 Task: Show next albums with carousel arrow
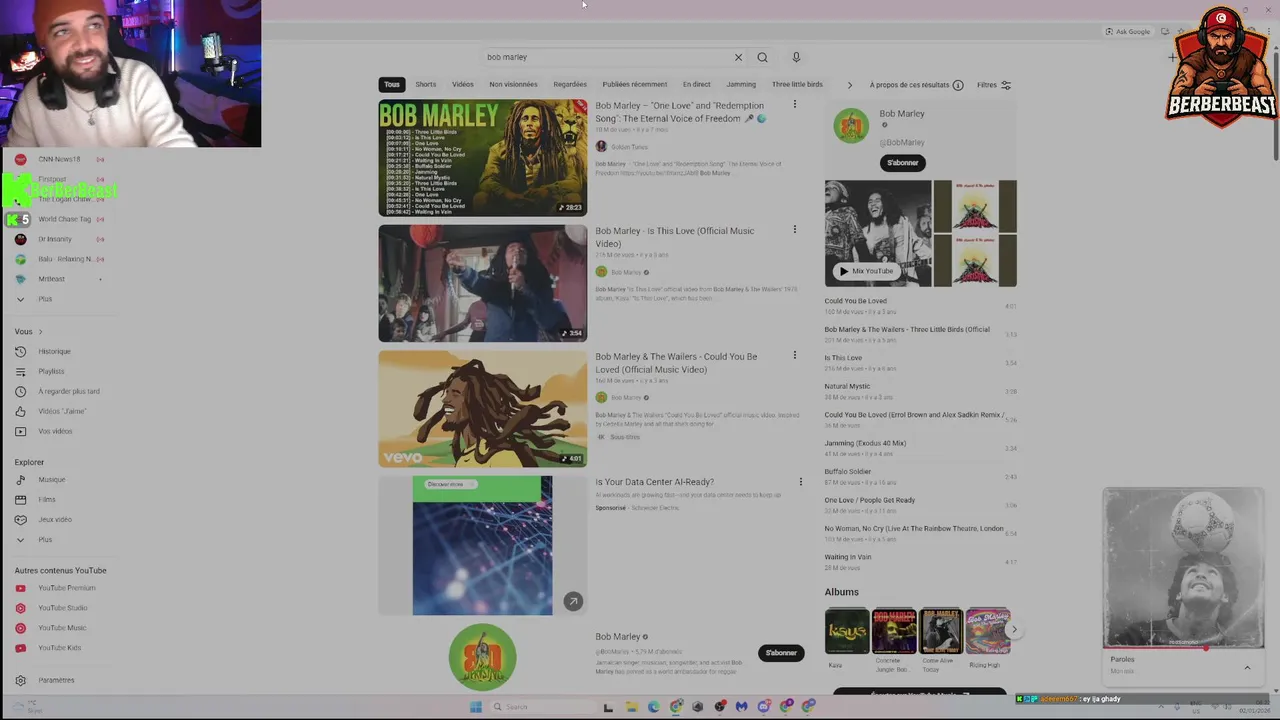[x=1013, y=630]
